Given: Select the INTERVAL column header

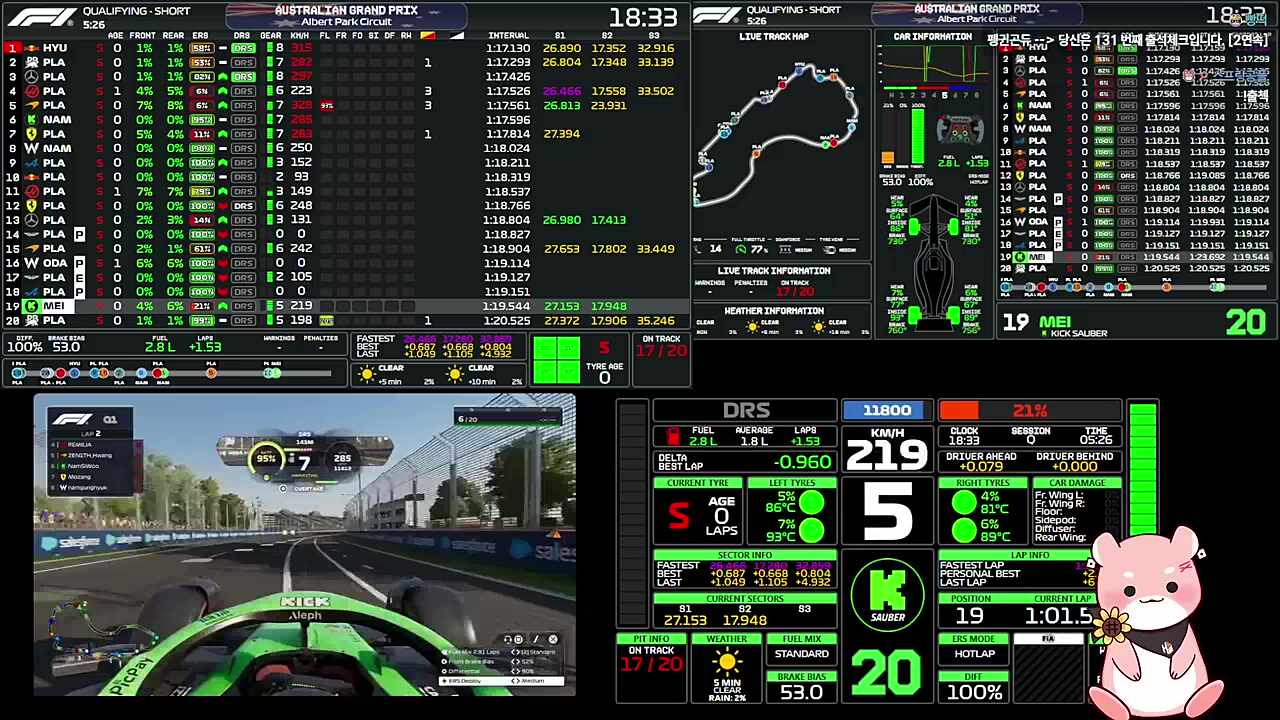Looking at the screenshot, I should (x=508, y=35).
